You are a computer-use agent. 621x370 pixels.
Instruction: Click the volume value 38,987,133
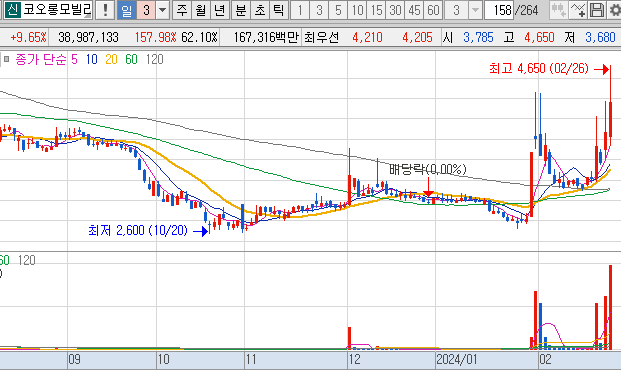[x=88, y=38]
